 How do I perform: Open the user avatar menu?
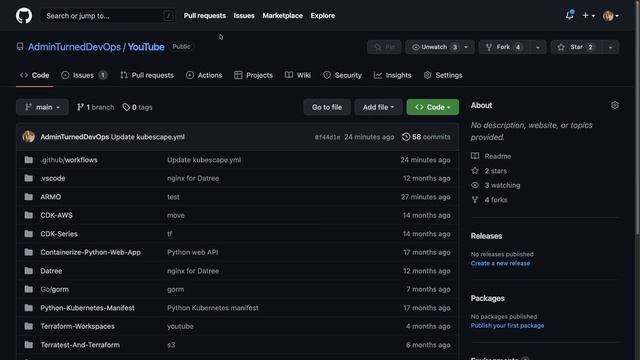point(611,16)
